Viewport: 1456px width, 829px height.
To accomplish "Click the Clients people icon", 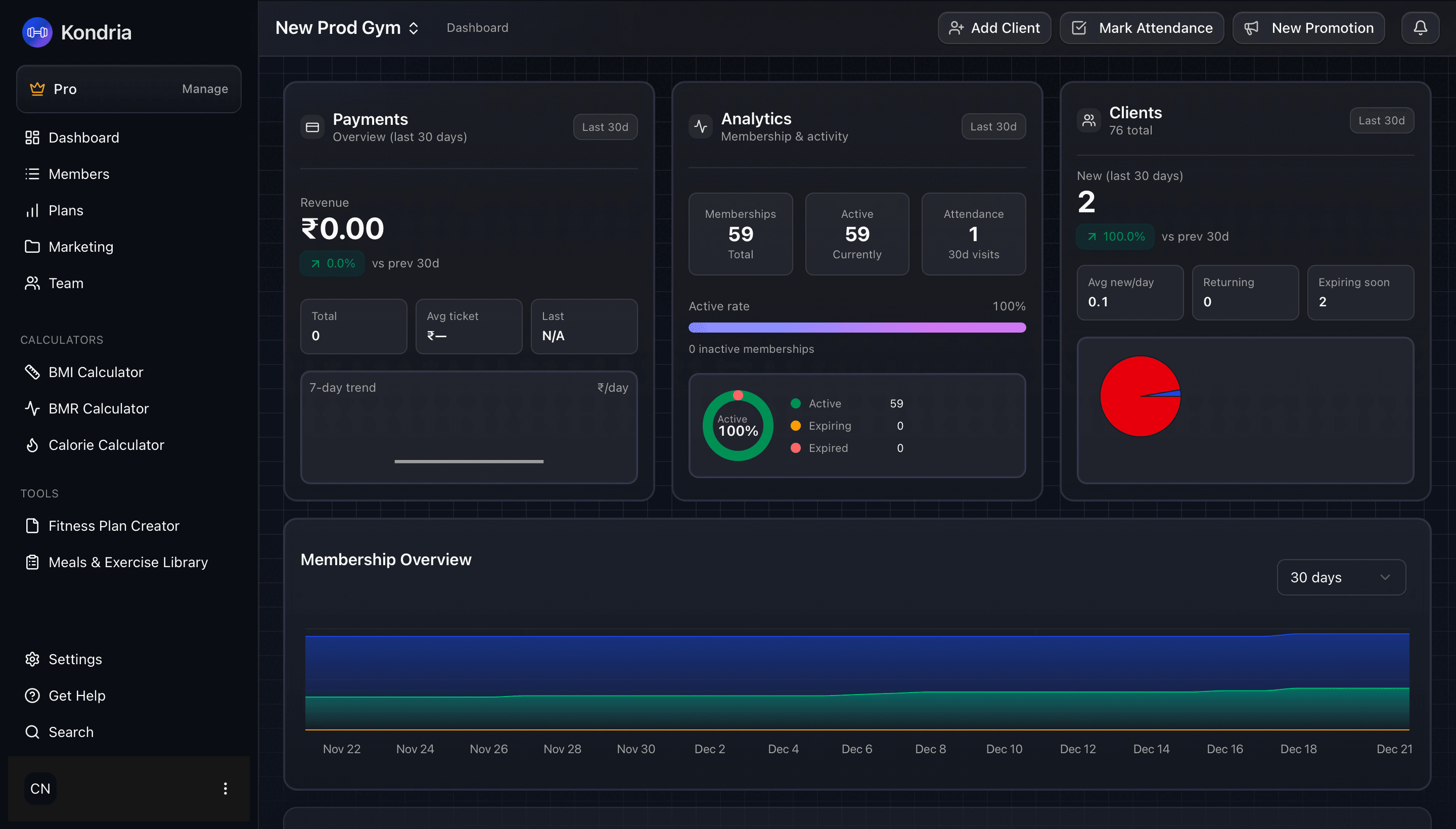I will 1088,121.
